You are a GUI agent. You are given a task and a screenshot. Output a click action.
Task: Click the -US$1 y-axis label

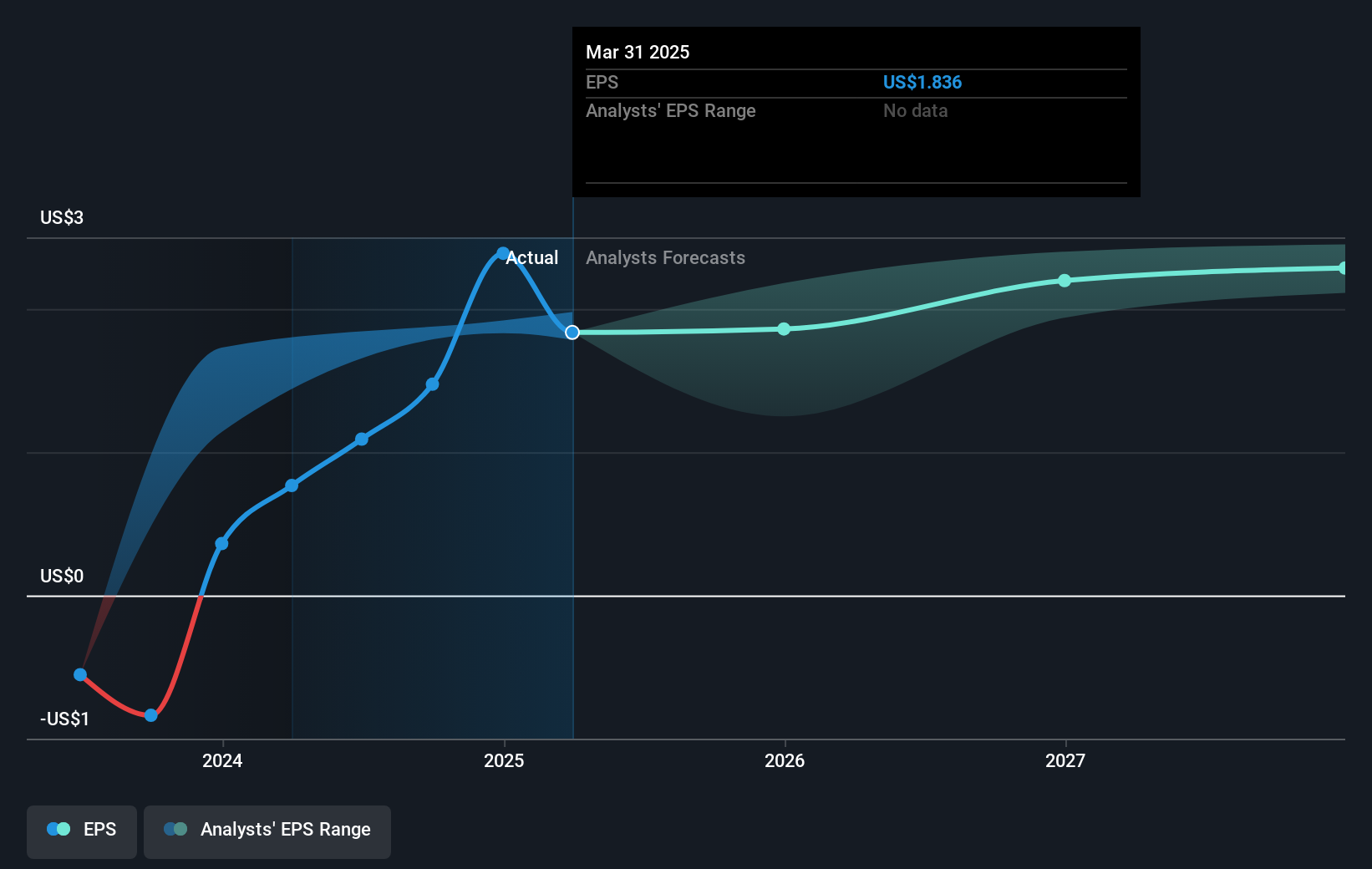[64, 719]
